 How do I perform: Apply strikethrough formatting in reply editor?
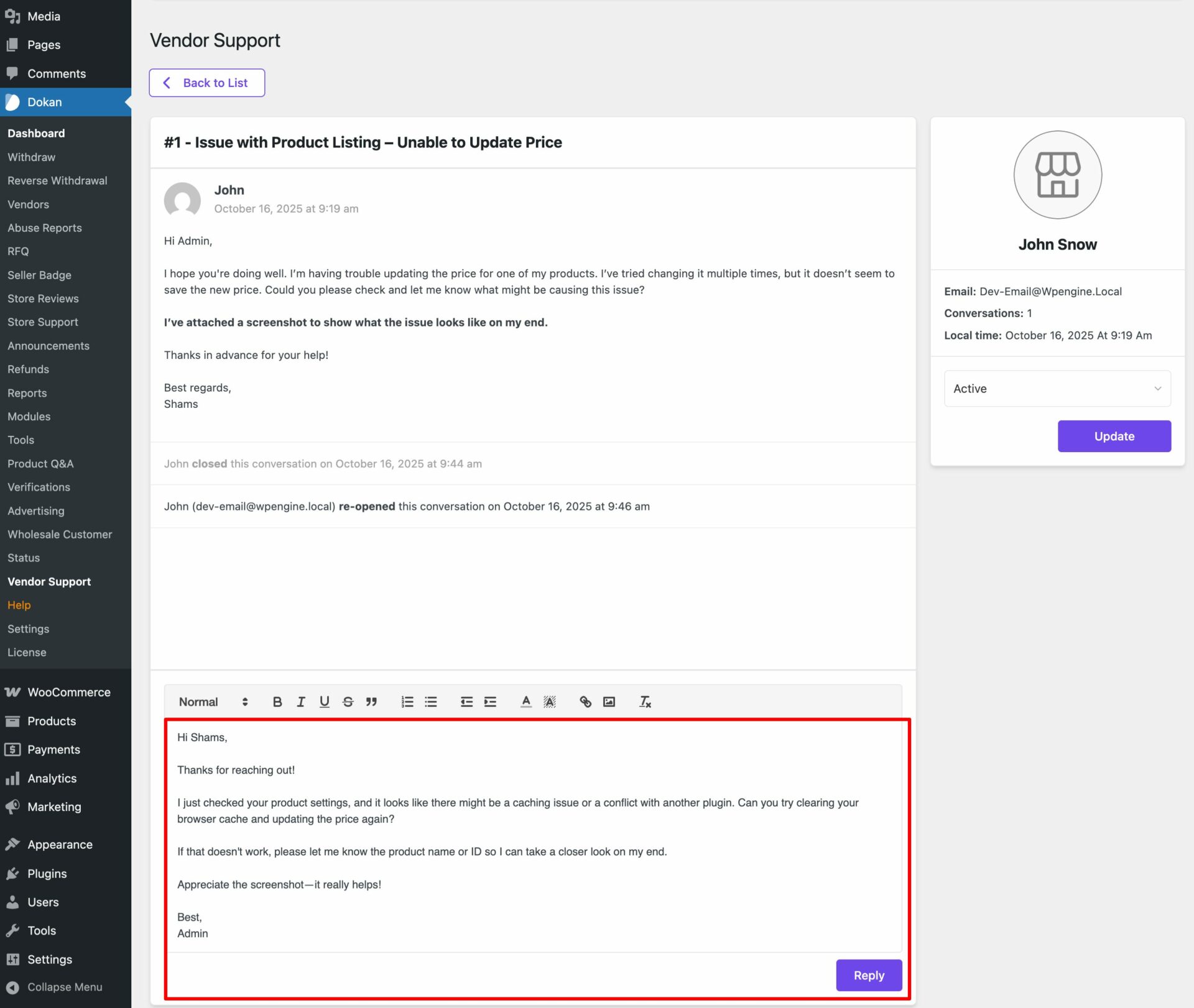348,701
